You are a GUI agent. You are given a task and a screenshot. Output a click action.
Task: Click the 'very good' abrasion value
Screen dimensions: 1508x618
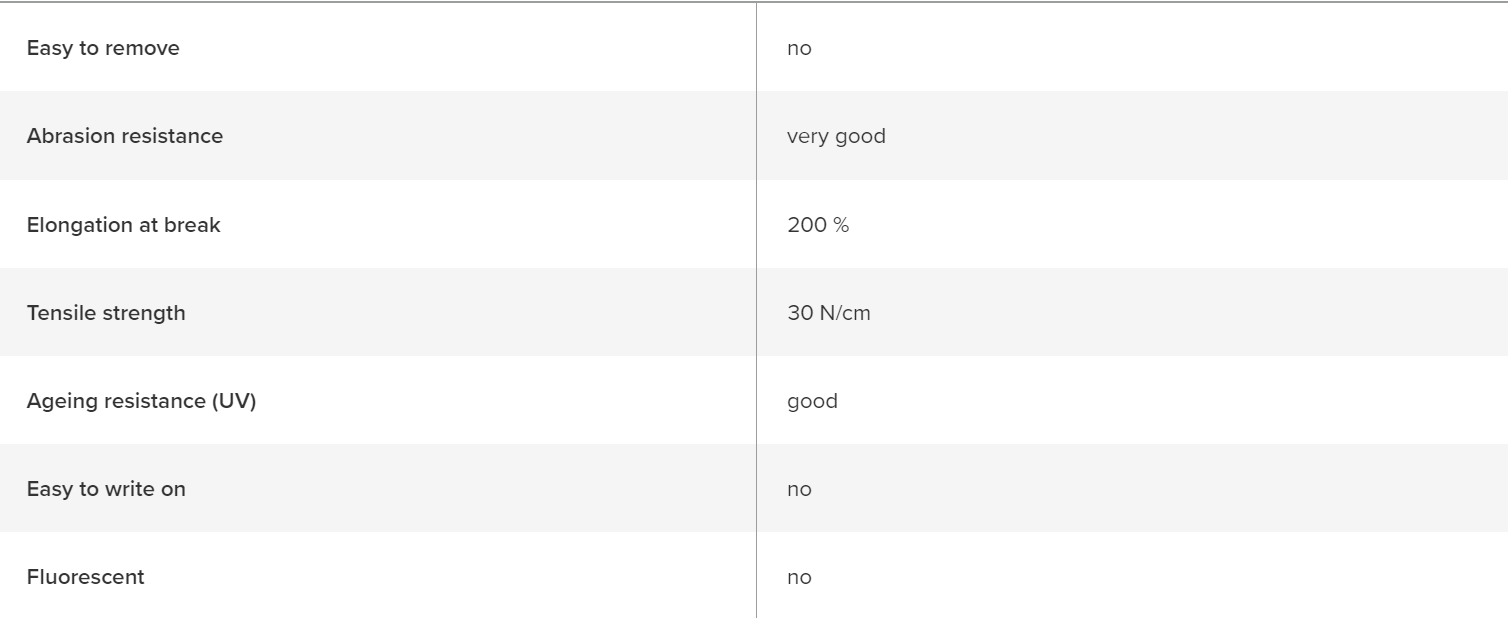836,136
